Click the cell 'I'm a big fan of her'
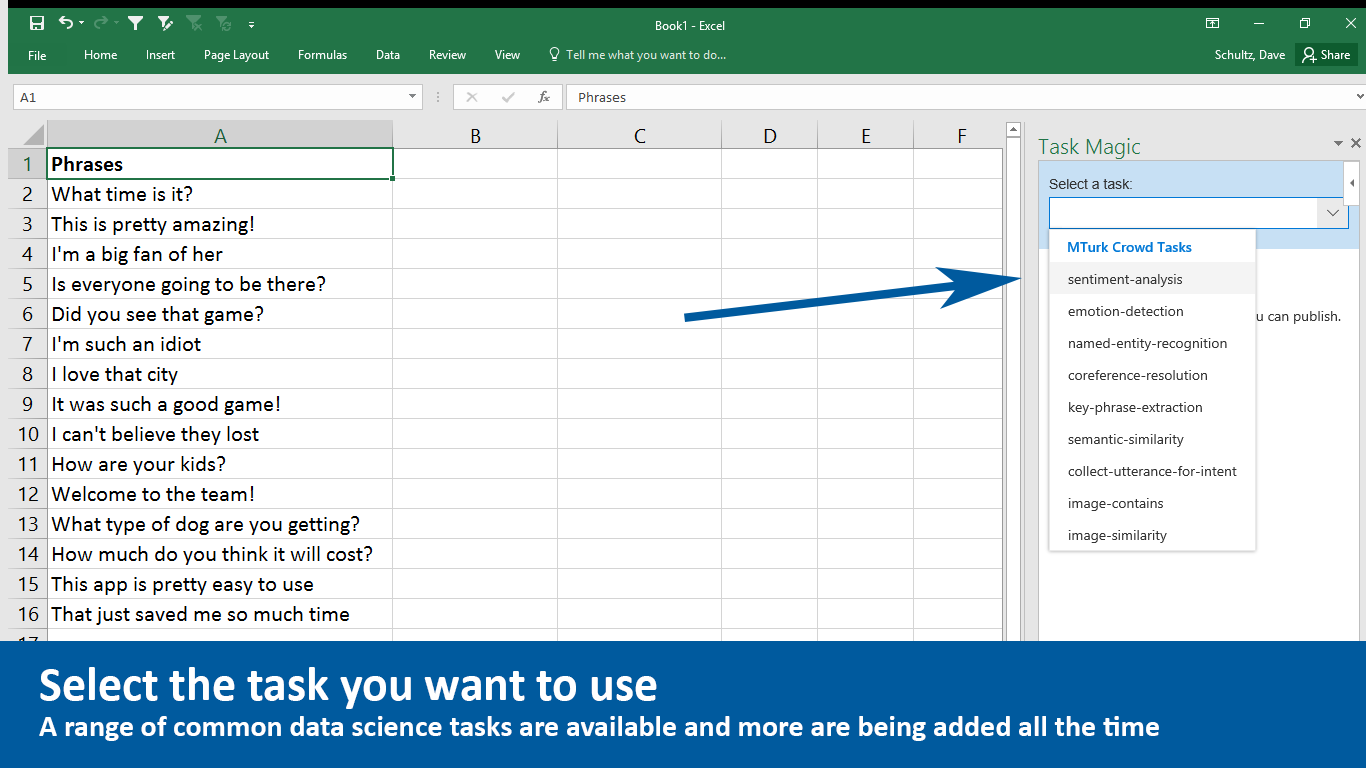 tap(220, 254)
